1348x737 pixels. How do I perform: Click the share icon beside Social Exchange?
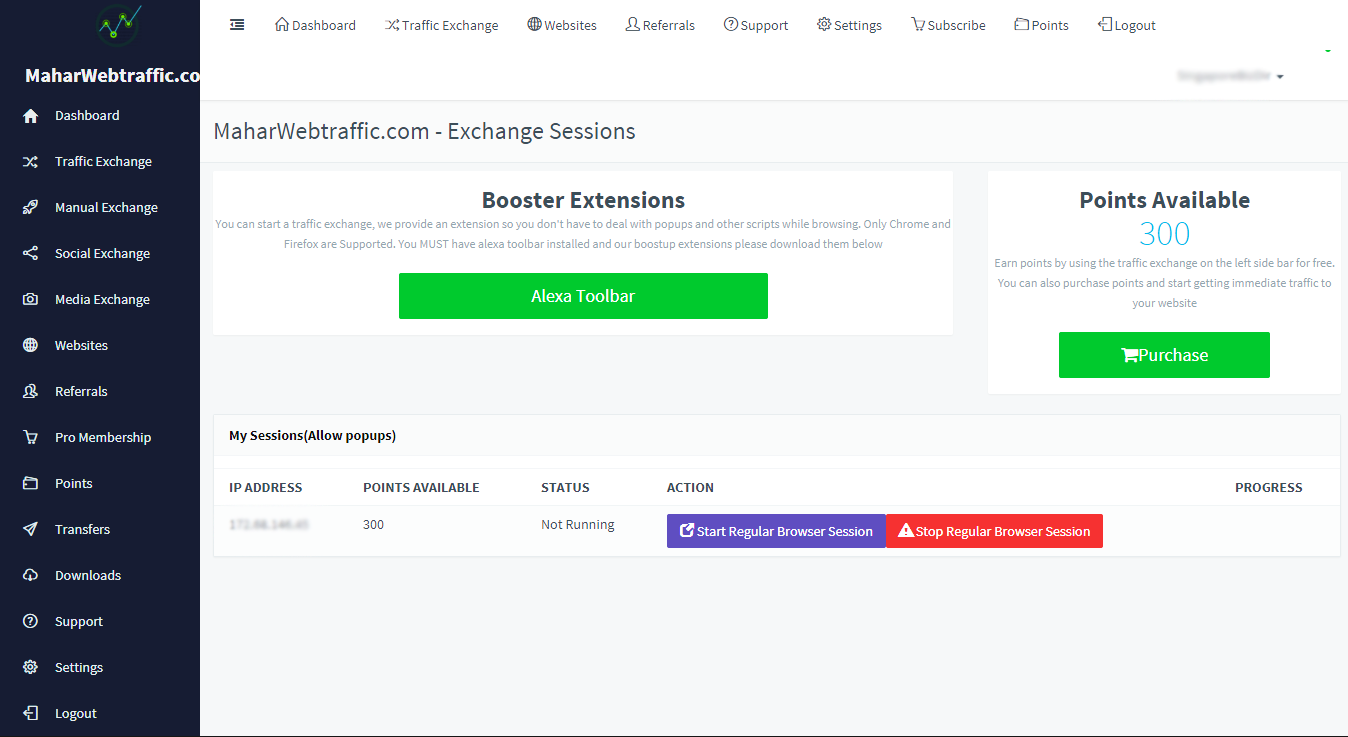pos(31,254)
